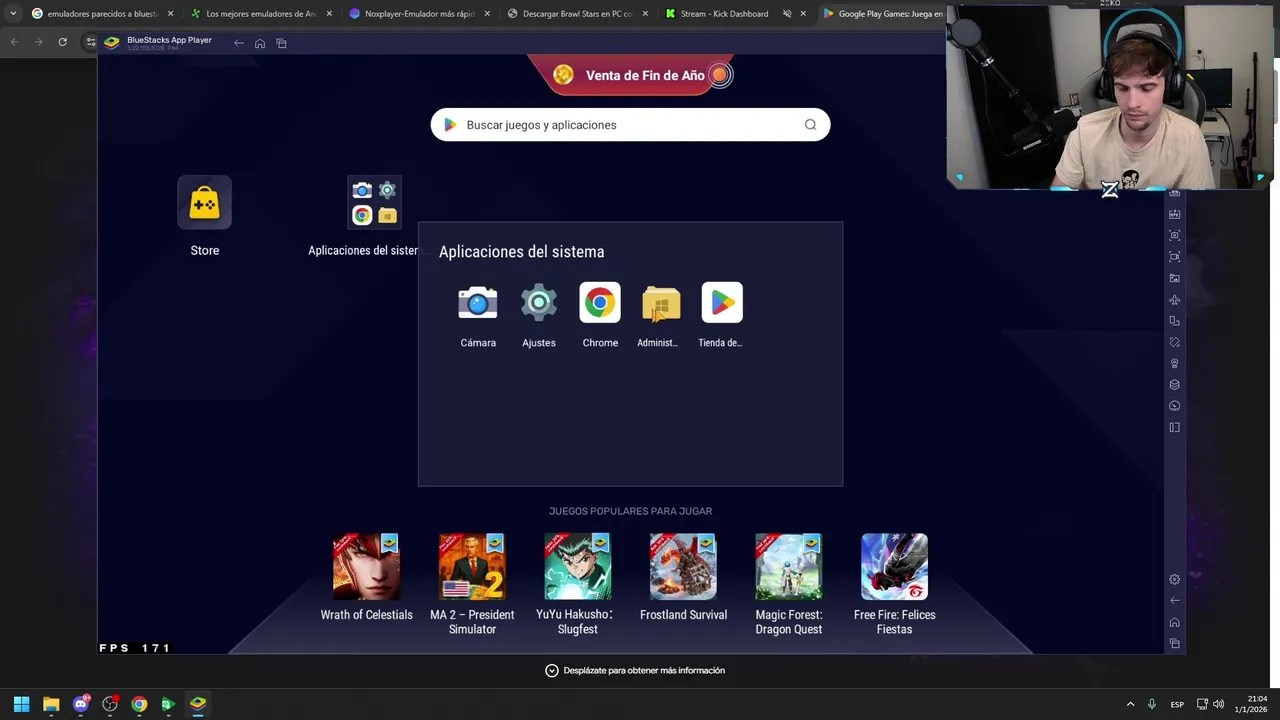The image size is (1280, 720).
Task: Close the Noxplayer-Emulador browser tab
Action: click(x=487, y=14)
